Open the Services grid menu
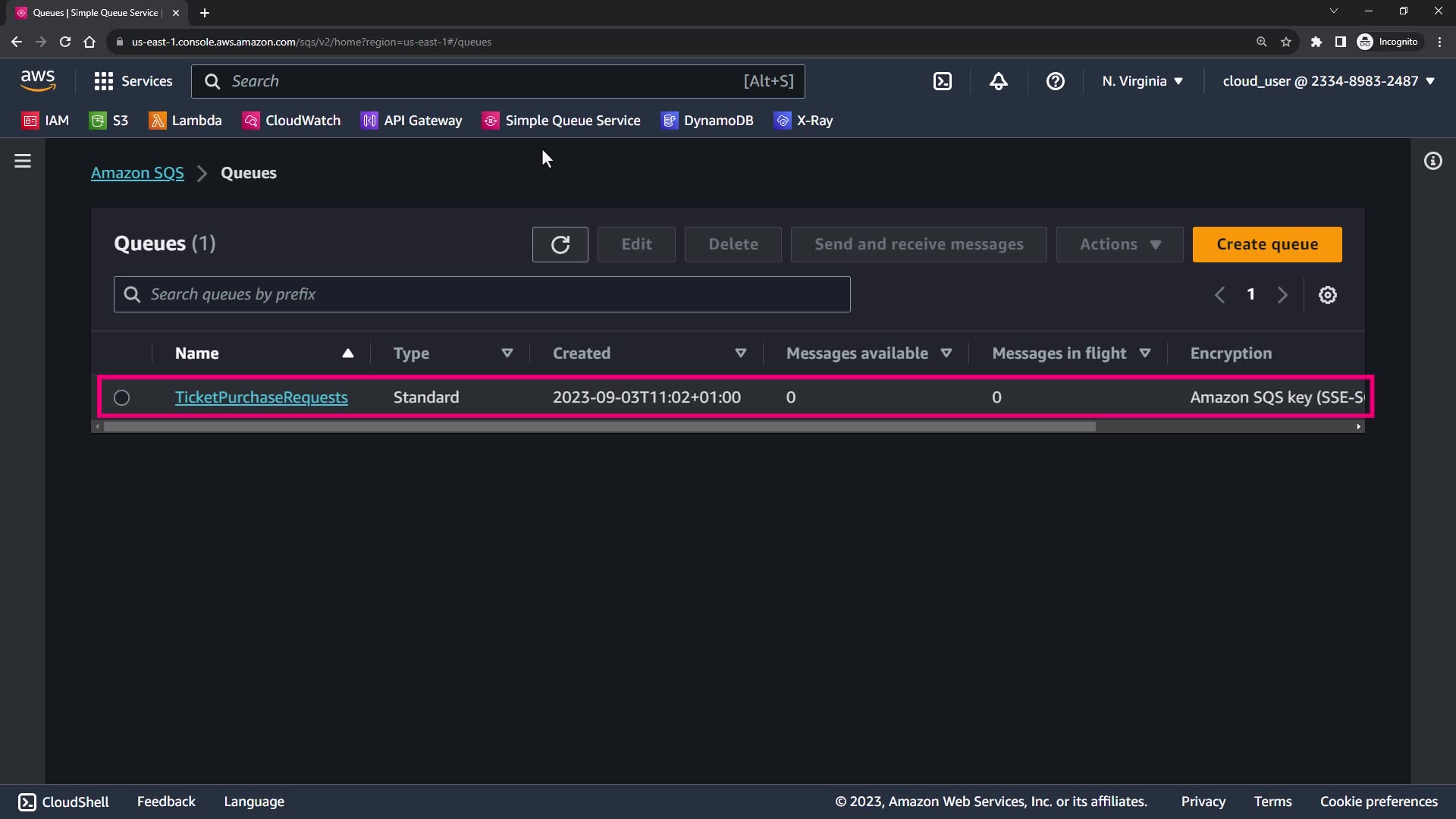The width and height of the screenshot is (1456, 819). tap(133, 81)
